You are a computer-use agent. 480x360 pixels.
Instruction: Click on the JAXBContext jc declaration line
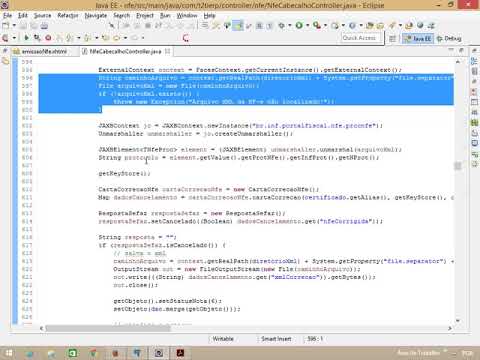[x=240, y=126]
